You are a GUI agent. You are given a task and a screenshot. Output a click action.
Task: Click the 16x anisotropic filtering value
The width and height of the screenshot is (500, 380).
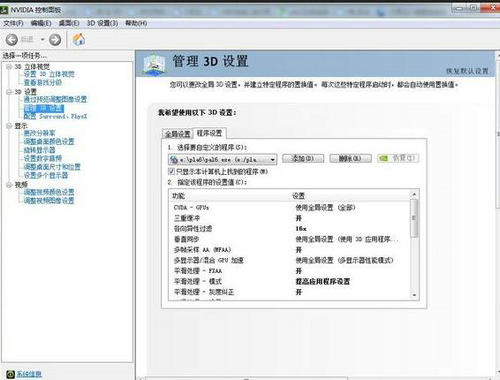(301, 229)
